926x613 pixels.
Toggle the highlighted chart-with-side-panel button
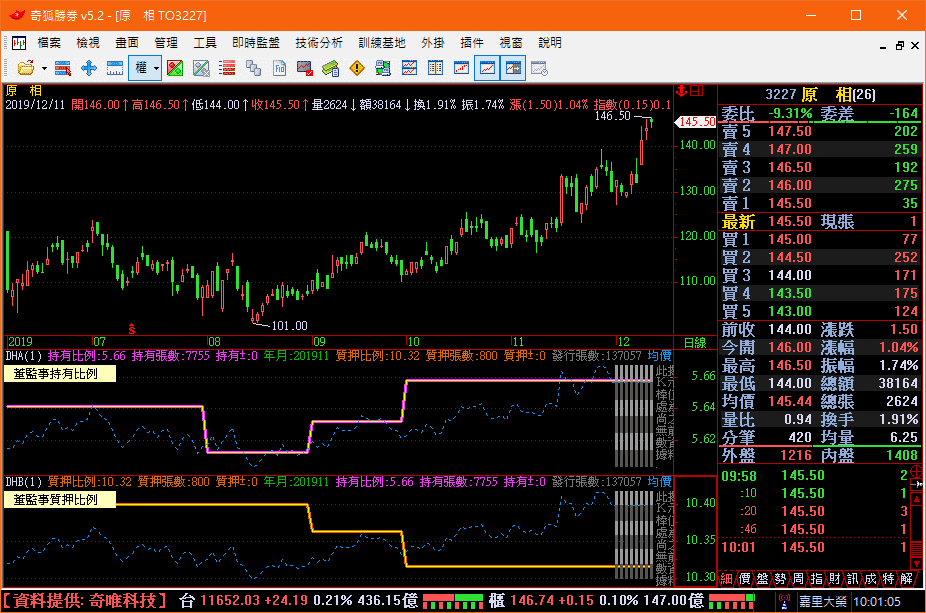coord(513,69)
